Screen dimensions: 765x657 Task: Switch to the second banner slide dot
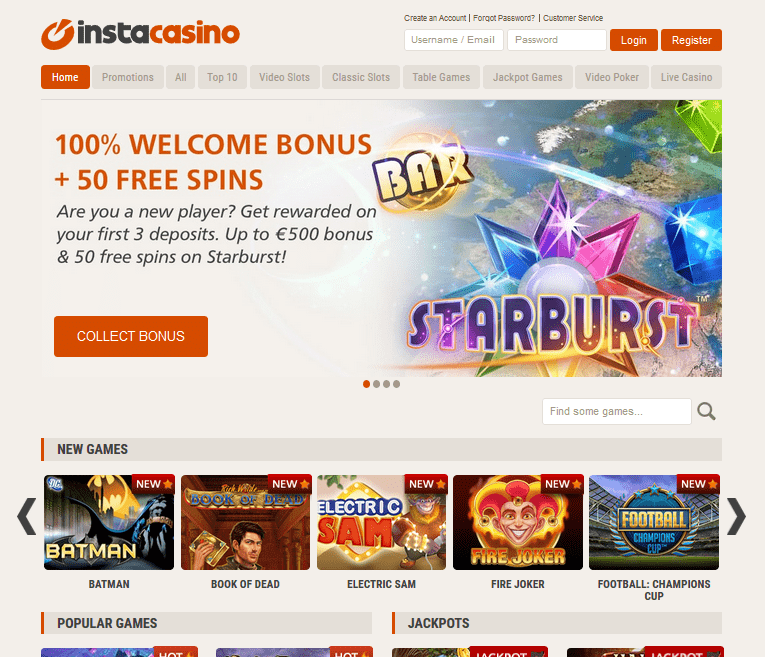pyautogui.click(x=377, y=384)
